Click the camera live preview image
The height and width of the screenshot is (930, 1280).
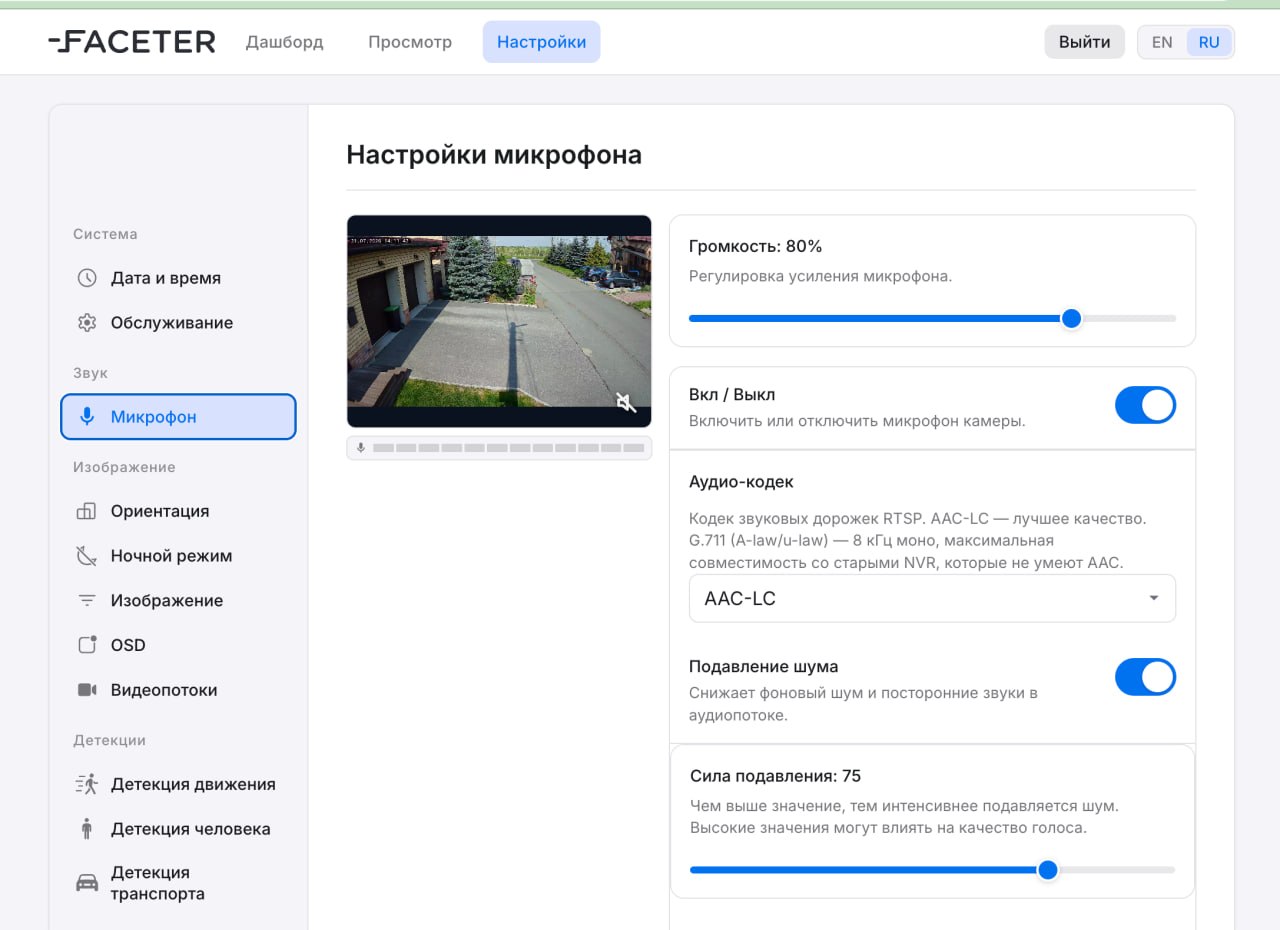click(x=499, y=322)
